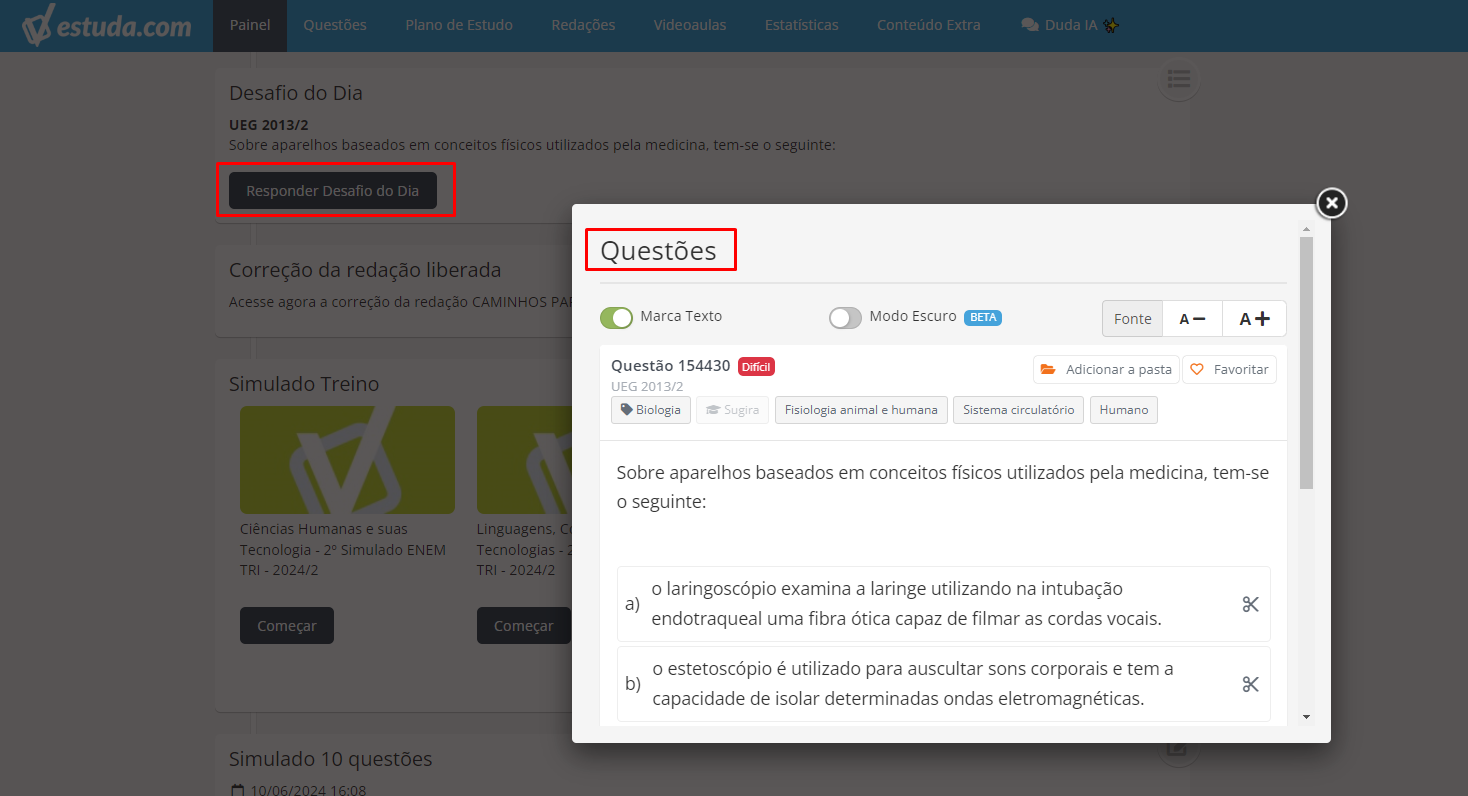Enable Modo Escuro switch
The width and height of the screenshot is (1468, 796).
845,317
